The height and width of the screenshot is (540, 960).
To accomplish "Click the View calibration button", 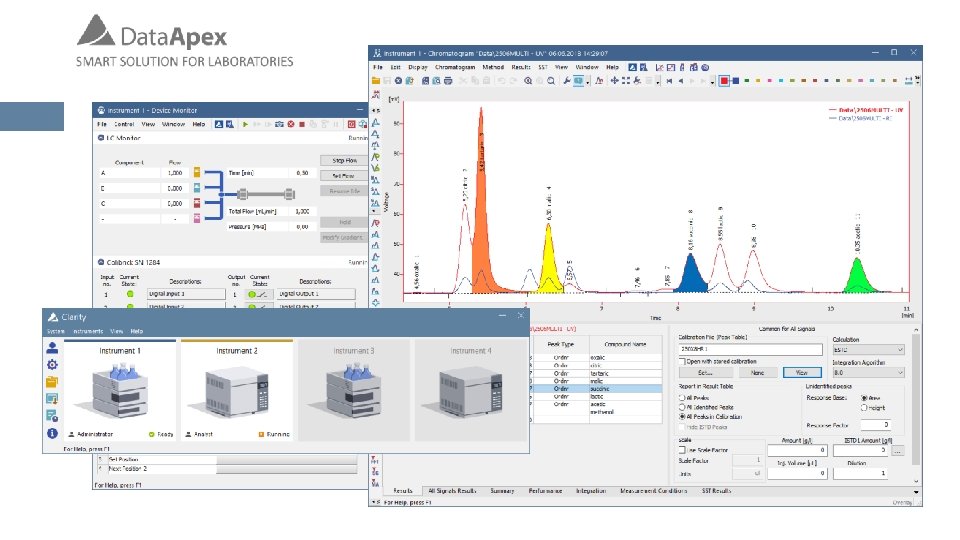I will click(x=802, y=373).
